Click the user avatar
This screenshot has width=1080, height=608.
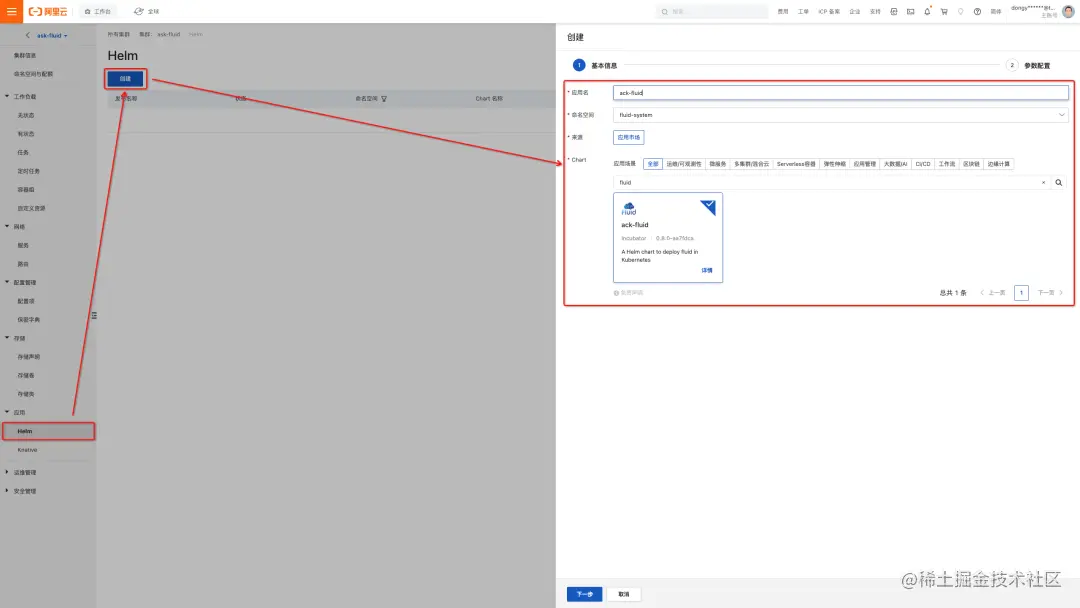click(x=1068, y=11)
